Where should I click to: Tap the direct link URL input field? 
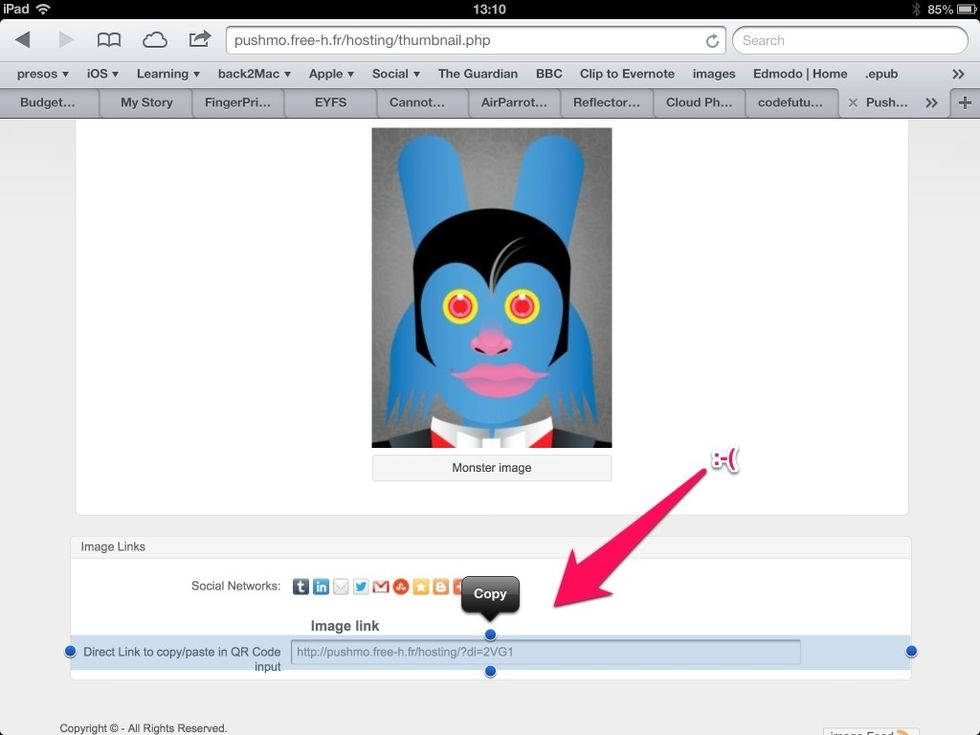(545, 652)
